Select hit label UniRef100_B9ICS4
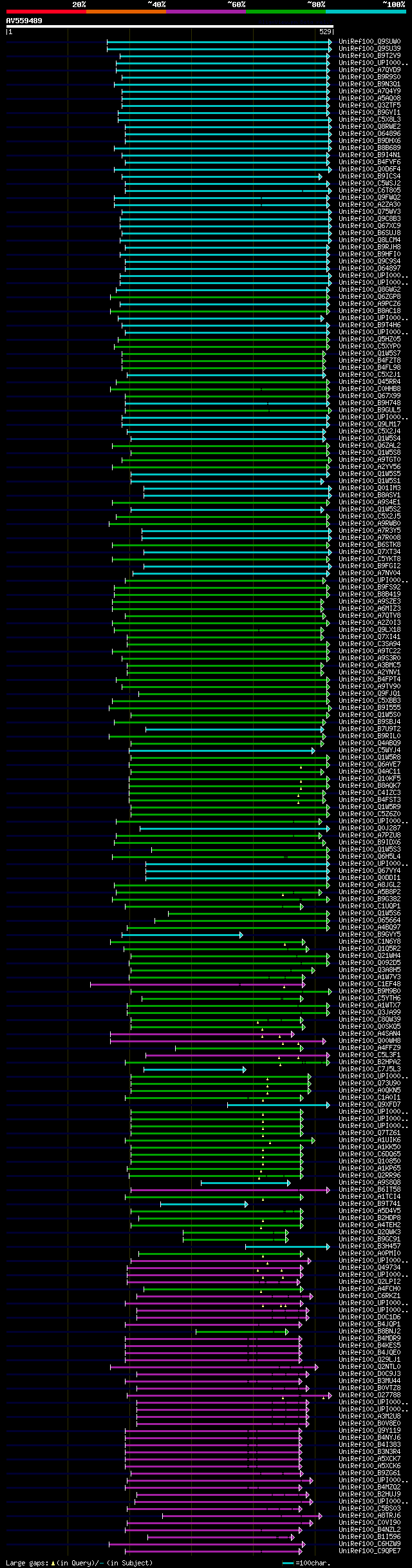The width and height of the screenshot is (412, 1568). click(x=370, y=177)
